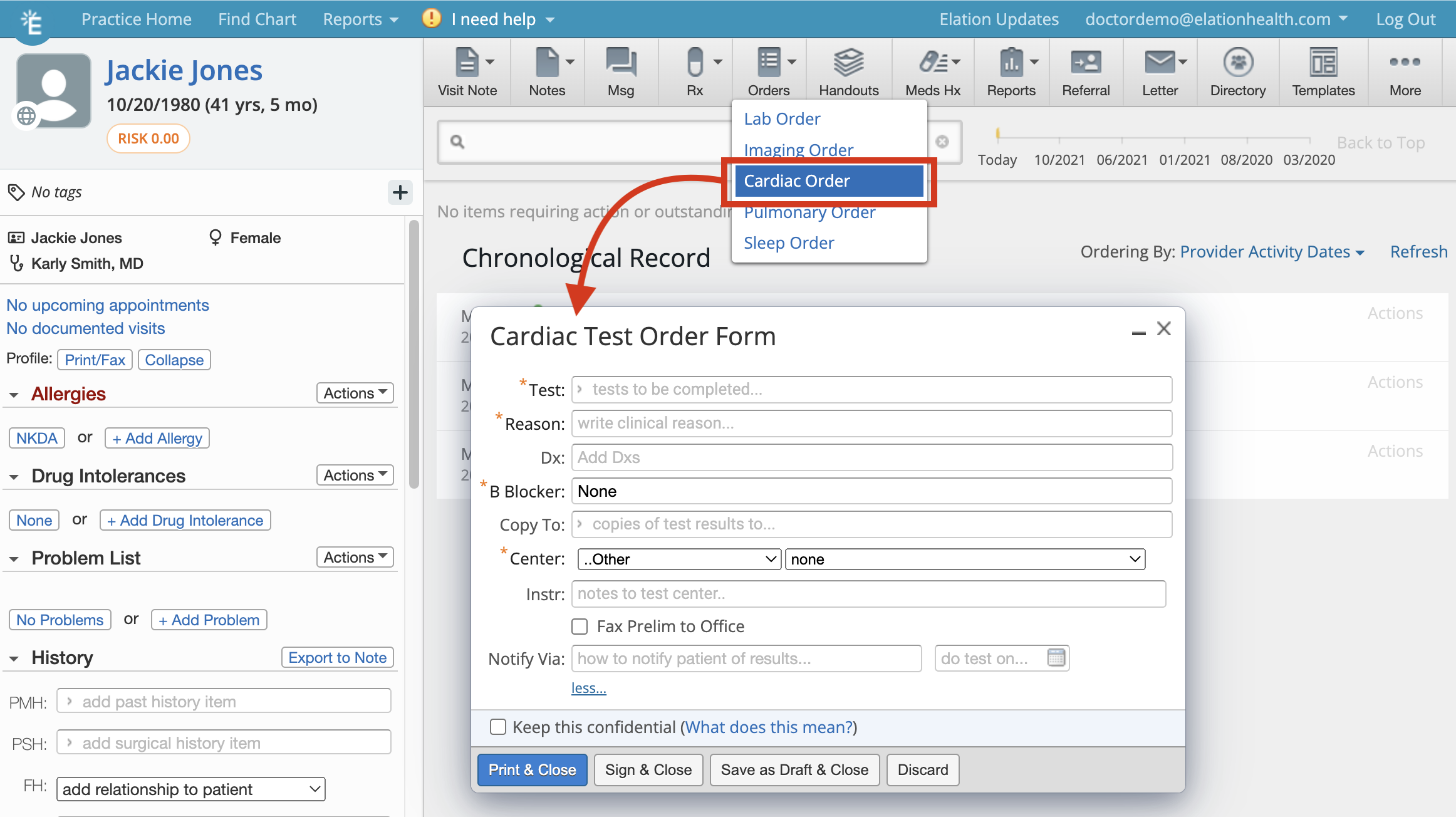Image resolution: width=1456 pixels, height=817 pixels.
Task: Click the Meds Hx icon
Action: [x=933, y=71]
